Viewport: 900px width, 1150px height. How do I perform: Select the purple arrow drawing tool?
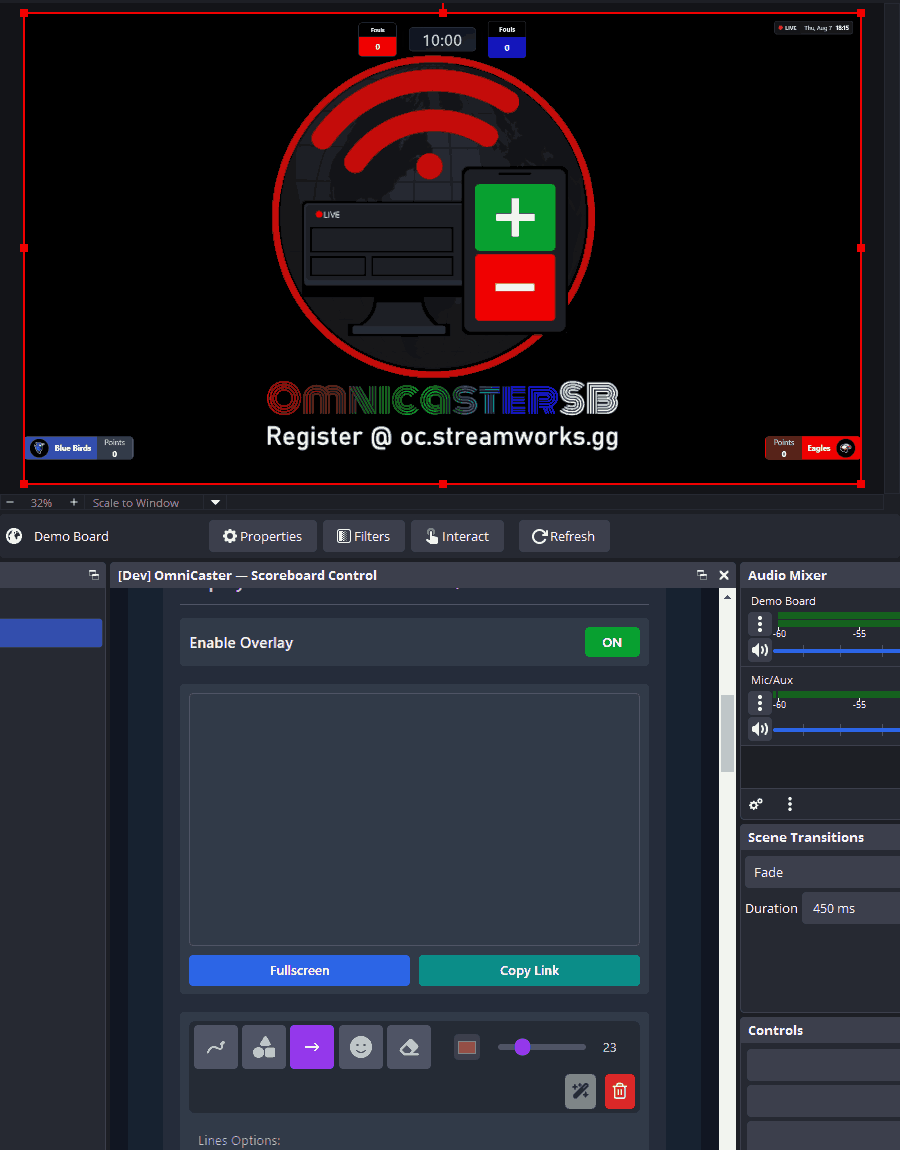[312, 1047]
